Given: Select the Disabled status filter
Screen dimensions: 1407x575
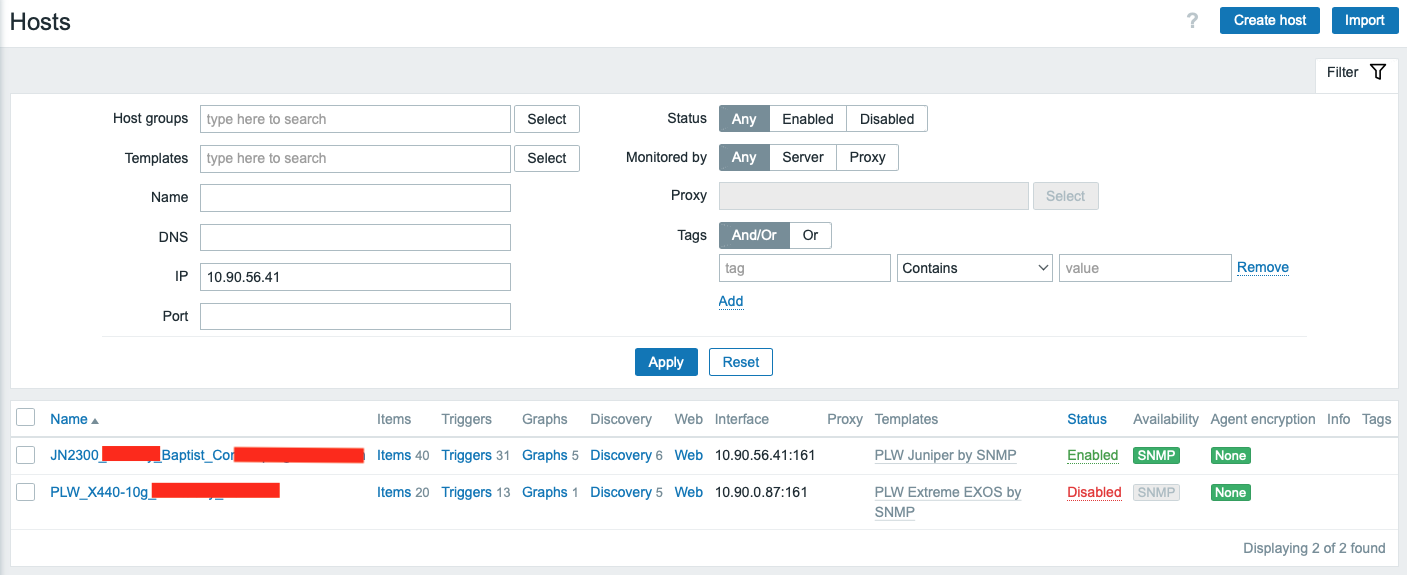Looking at the screenshot, I should click(886, 119).
